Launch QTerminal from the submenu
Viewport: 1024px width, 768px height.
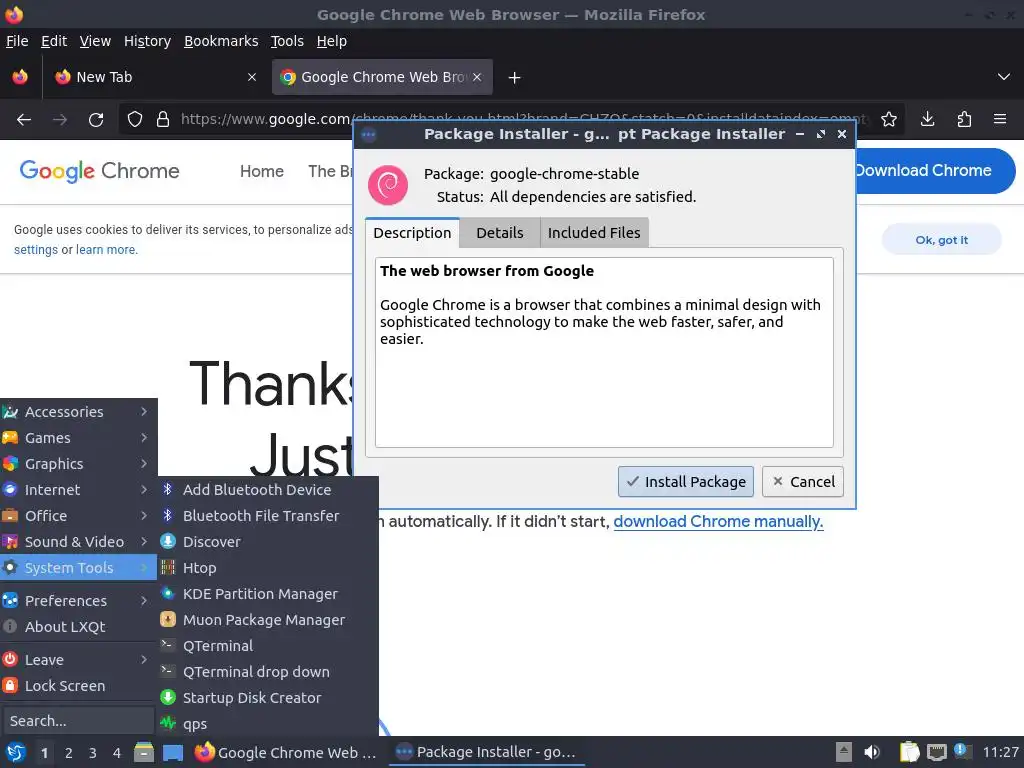[x=268, y=646]
